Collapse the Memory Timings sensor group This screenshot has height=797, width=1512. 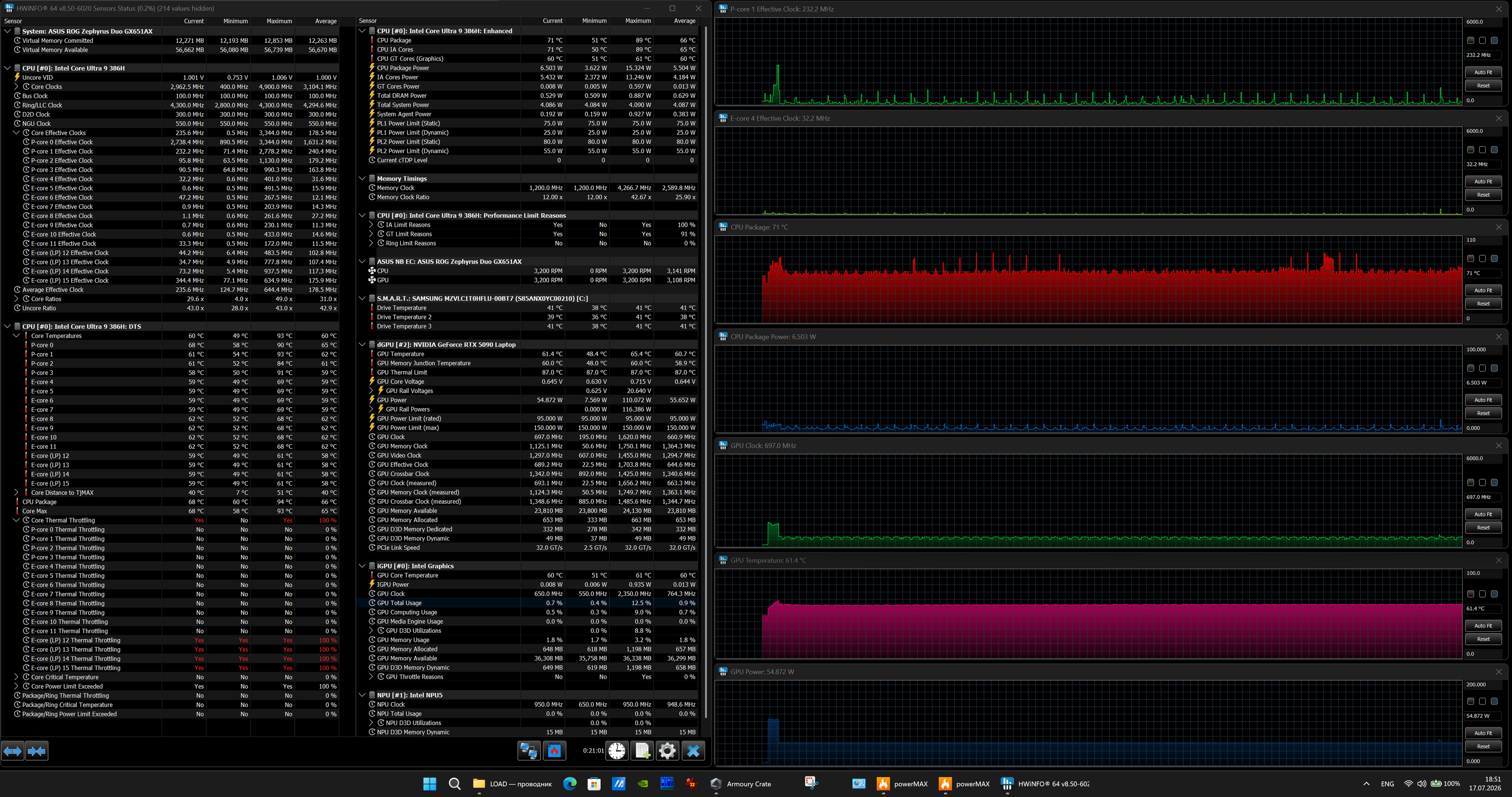click(x=362, y=178)
